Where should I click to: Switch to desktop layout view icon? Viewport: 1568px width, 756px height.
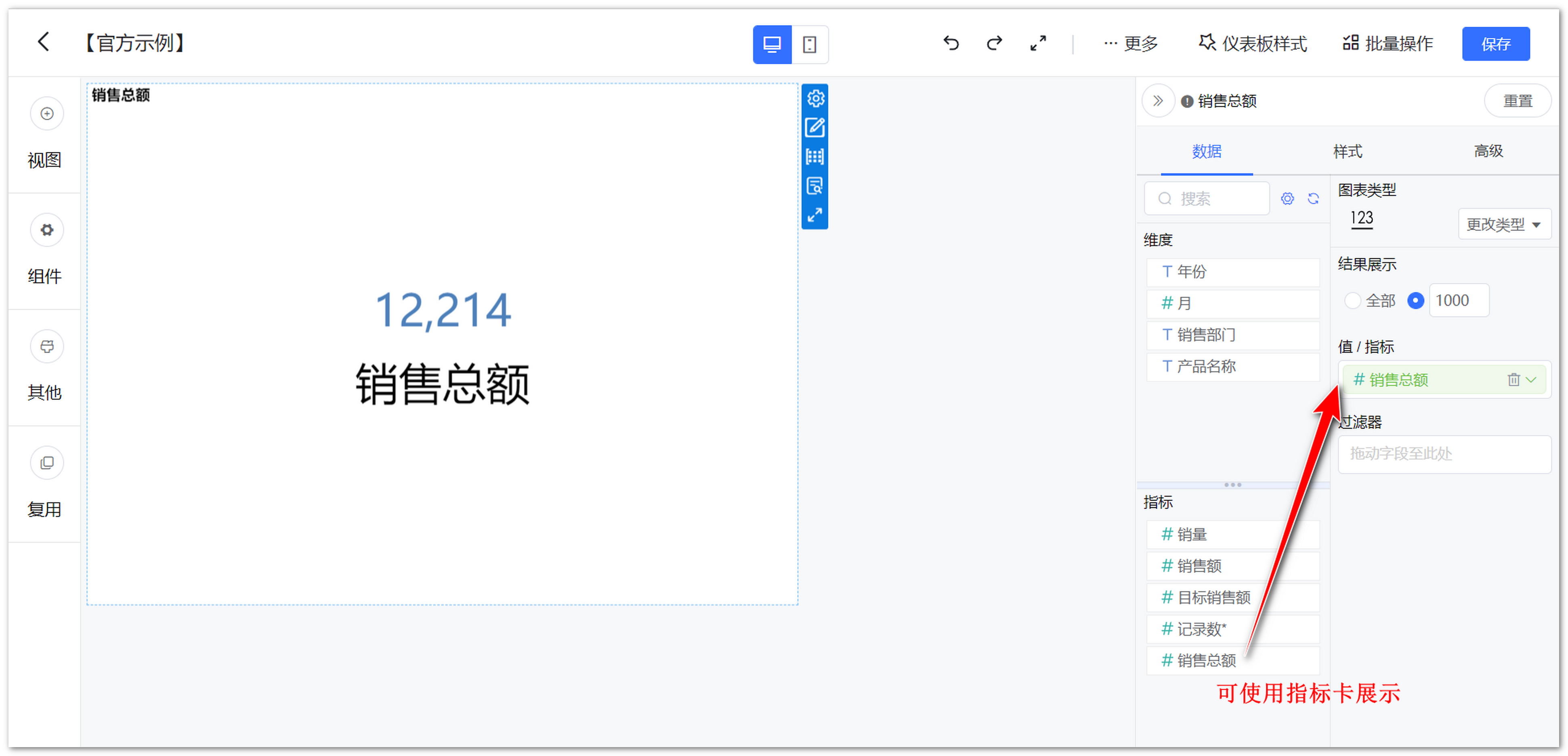click(x=772, y=44)
